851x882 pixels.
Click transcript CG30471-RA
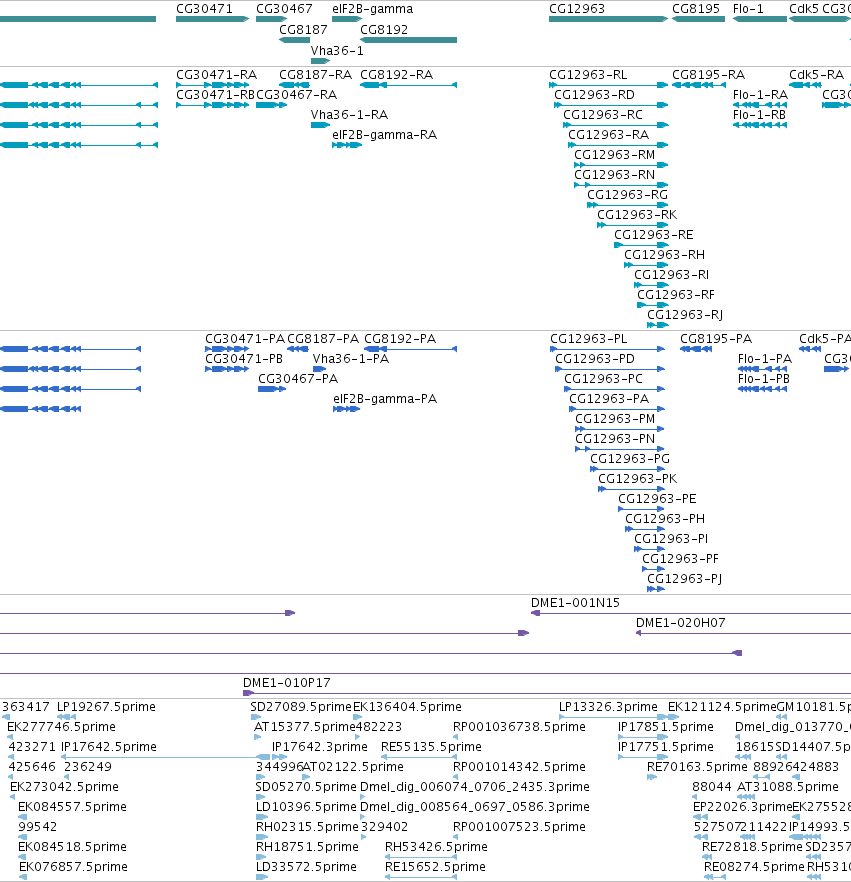(217, 75)
